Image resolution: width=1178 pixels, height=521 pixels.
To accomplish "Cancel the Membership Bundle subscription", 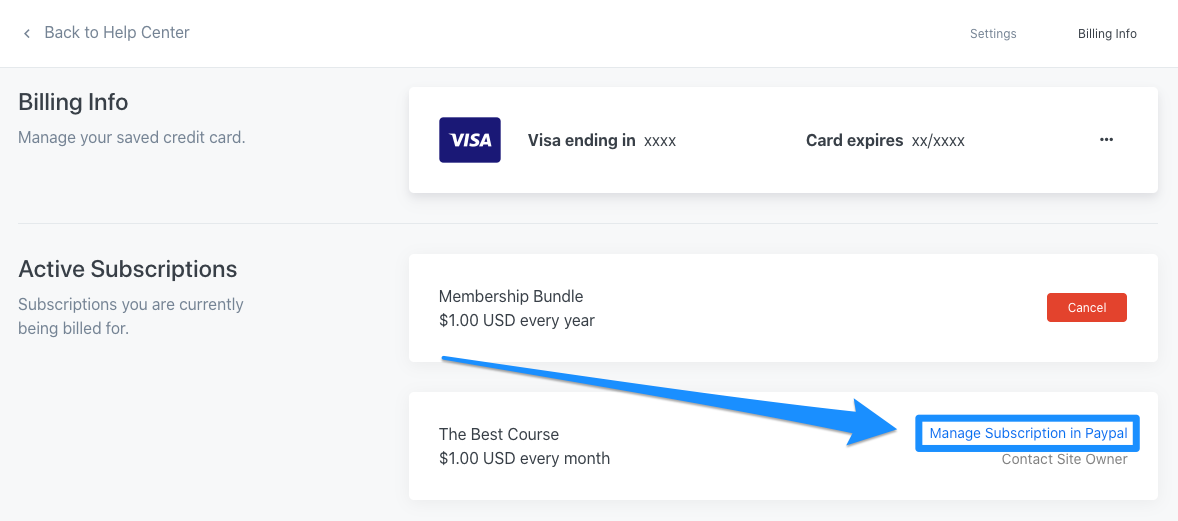I will (1086, 308).
